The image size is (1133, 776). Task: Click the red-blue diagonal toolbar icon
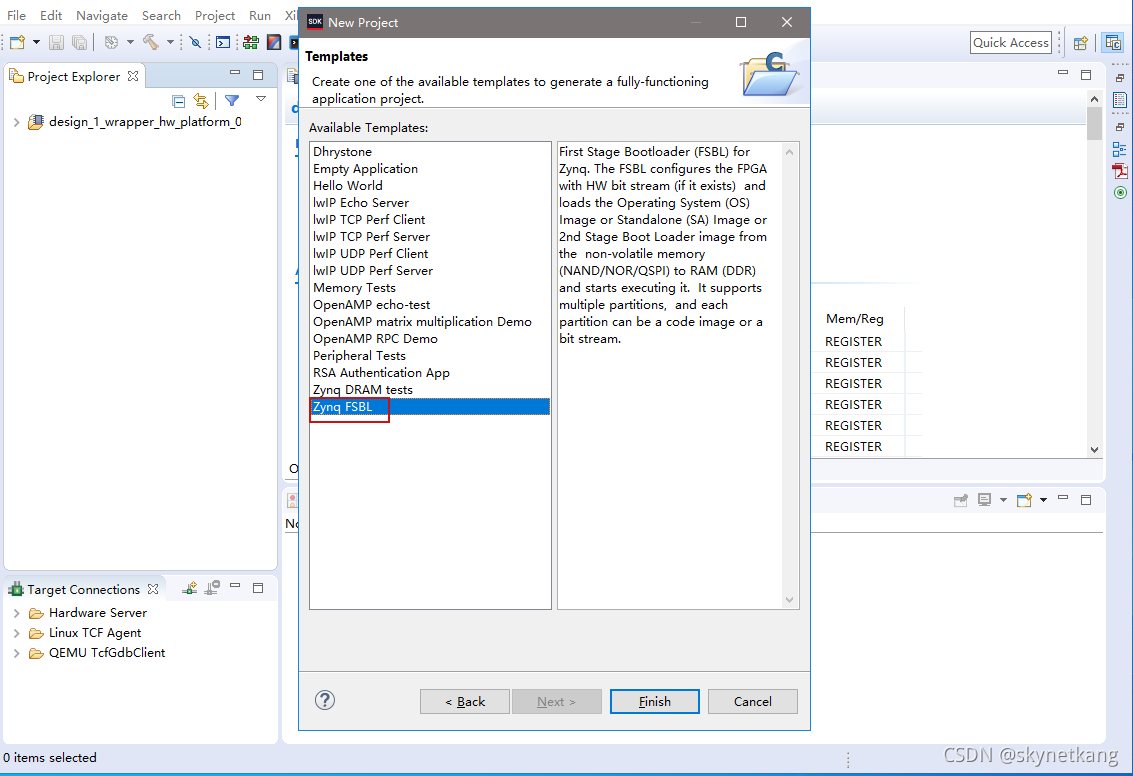point(274,43)
